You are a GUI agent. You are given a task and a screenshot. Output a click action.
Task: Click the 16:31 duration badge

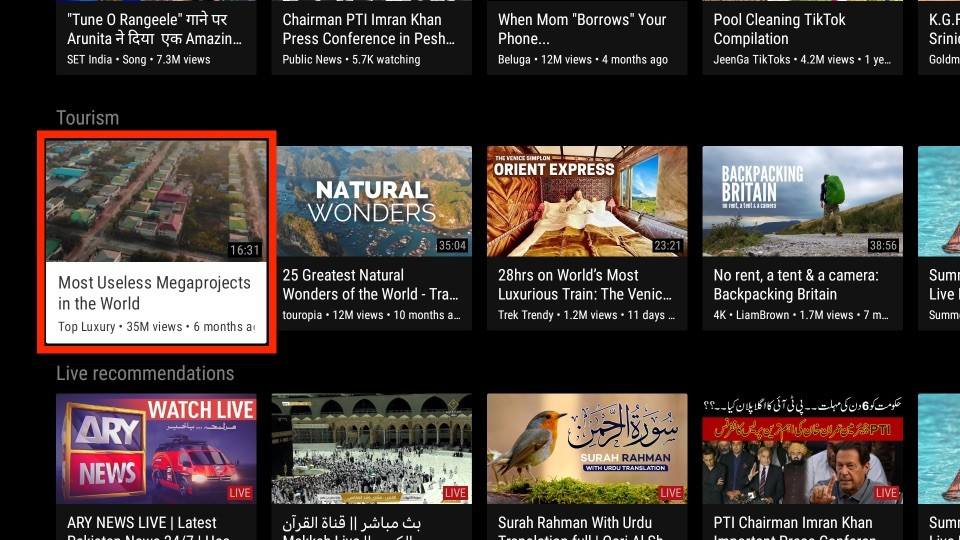(x=245, y=250)
